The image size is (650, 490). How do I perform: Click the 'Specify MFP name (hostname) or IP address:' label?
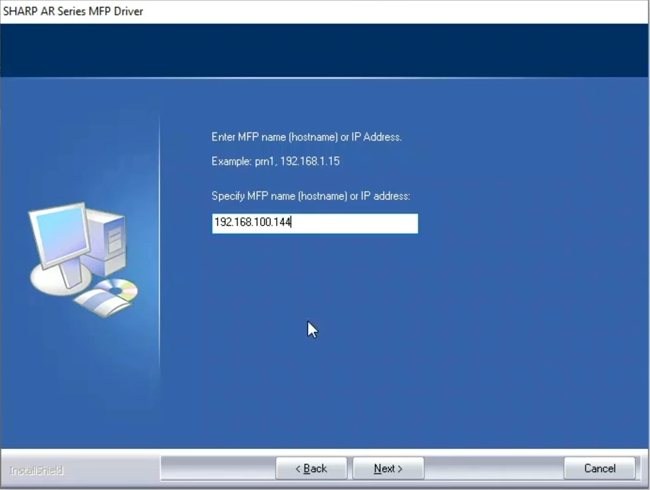coord(310,196)
